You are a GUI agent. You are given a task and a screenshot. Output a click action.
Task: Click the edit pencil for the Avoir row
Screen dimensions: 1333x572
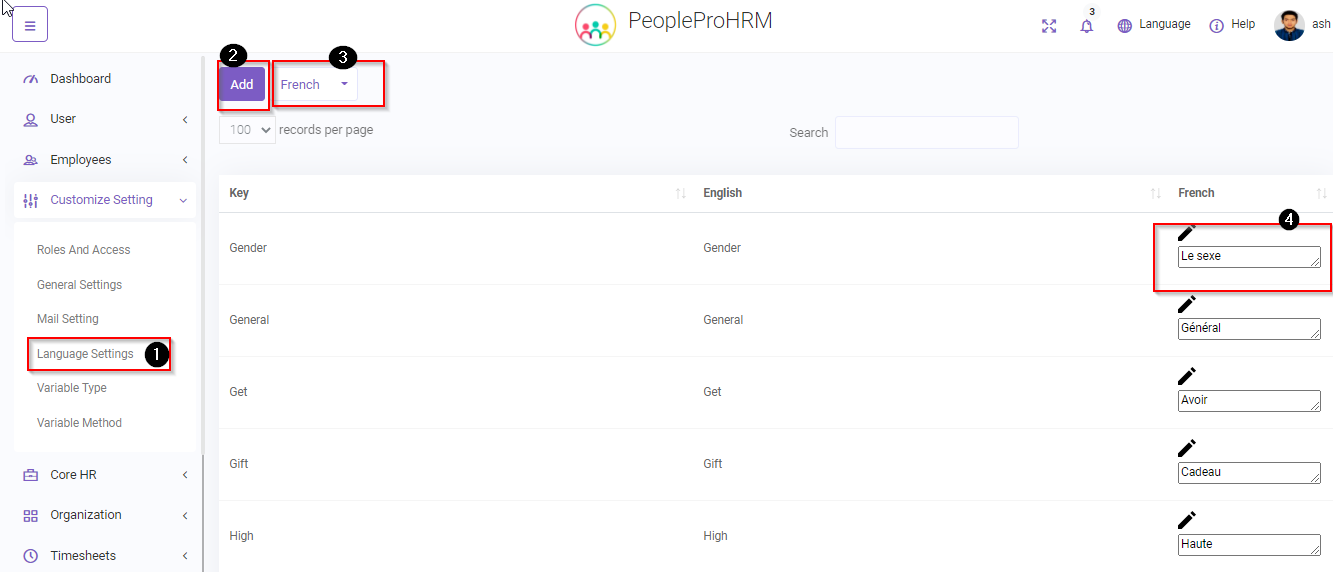click(x=1187, y=376)
